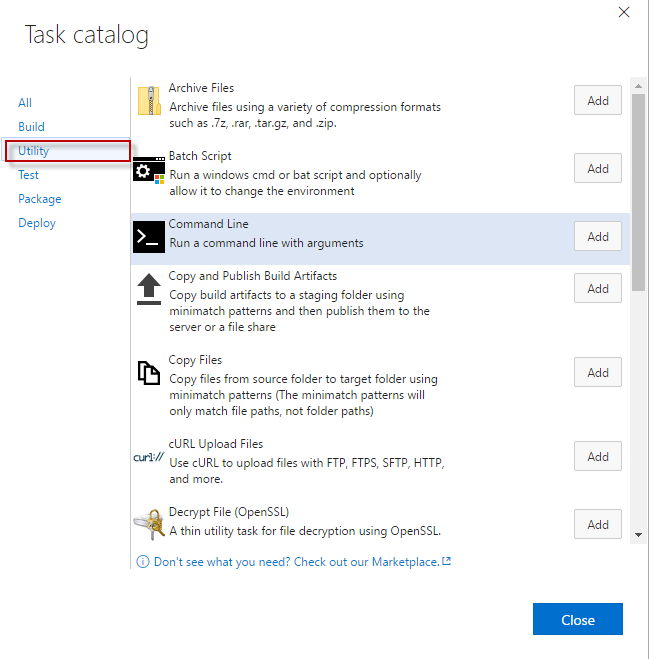Add the Command Line task
Image resolution: width=649 pixels, height=659 pixels.
point(598,237)
